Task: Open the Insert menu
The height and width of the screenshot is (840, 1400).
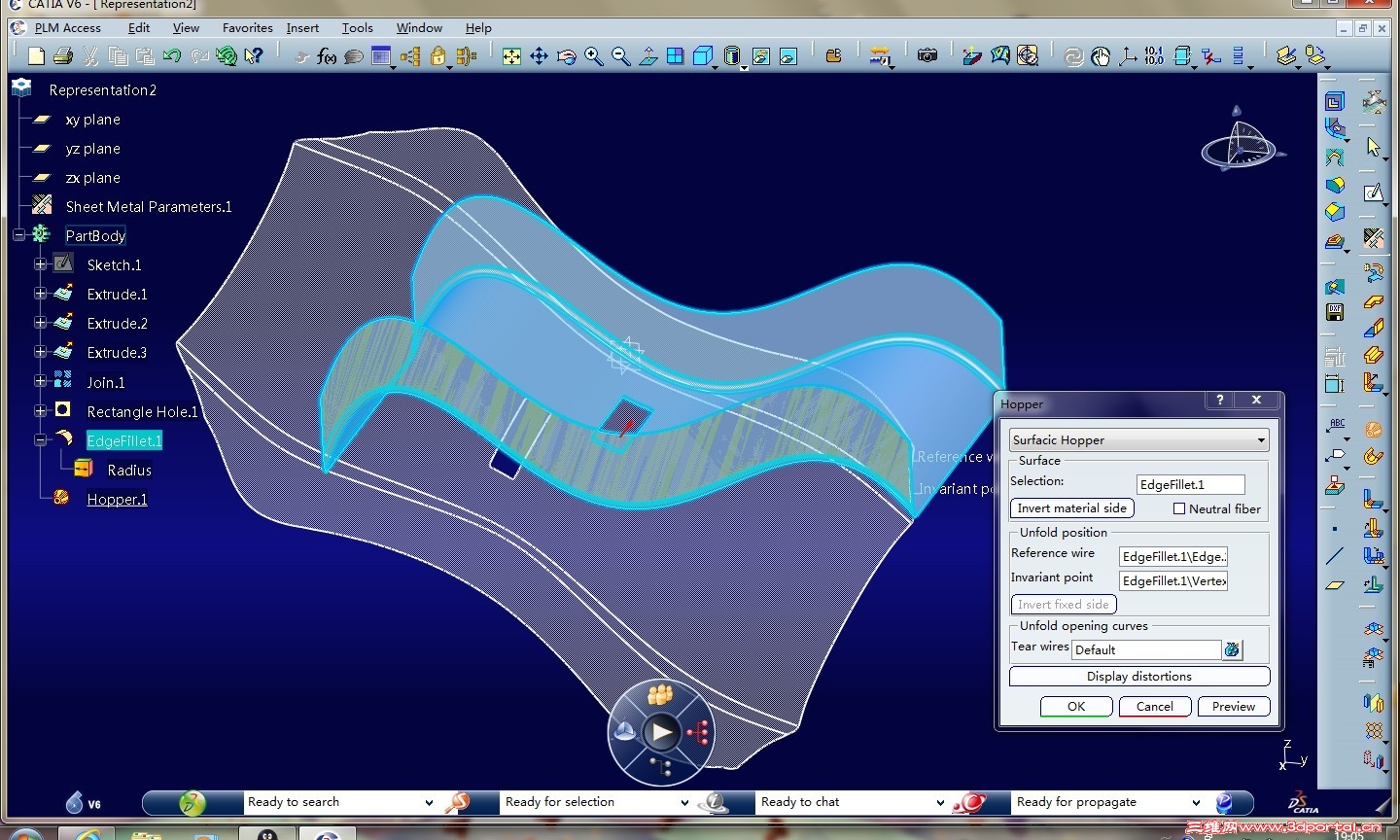Action: [302, 28]
